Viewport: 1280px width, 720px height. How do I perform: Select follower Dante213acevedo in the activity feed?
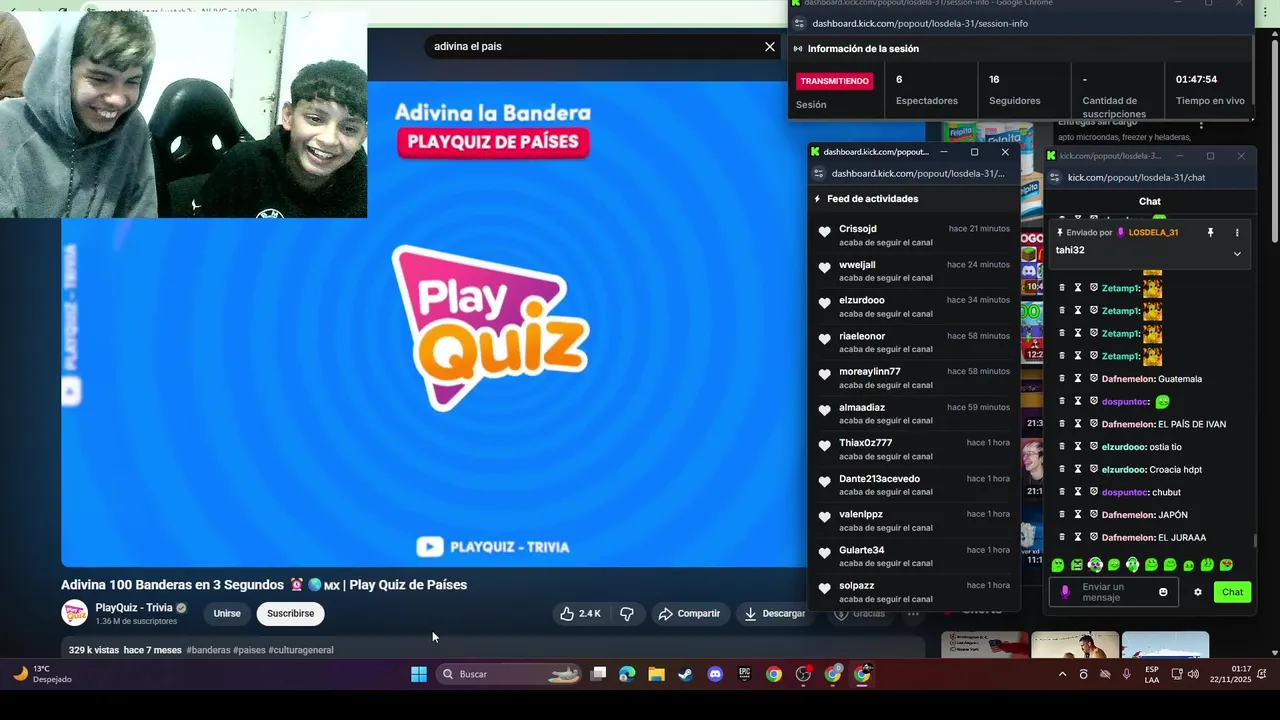coord(879,479)
